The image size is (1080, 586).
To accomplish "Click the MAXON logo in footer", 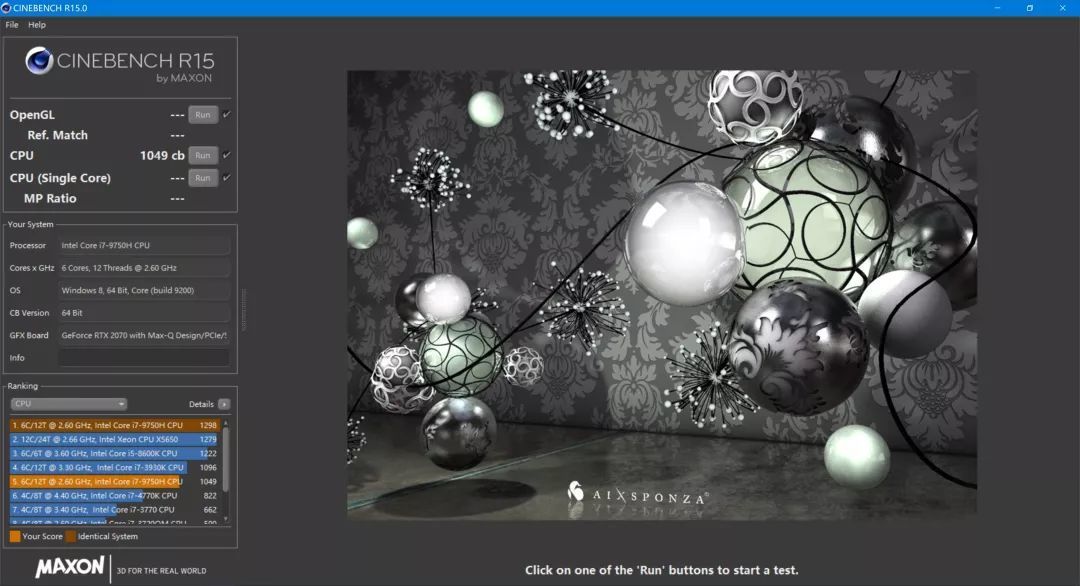I will click(x=70, y=568).
